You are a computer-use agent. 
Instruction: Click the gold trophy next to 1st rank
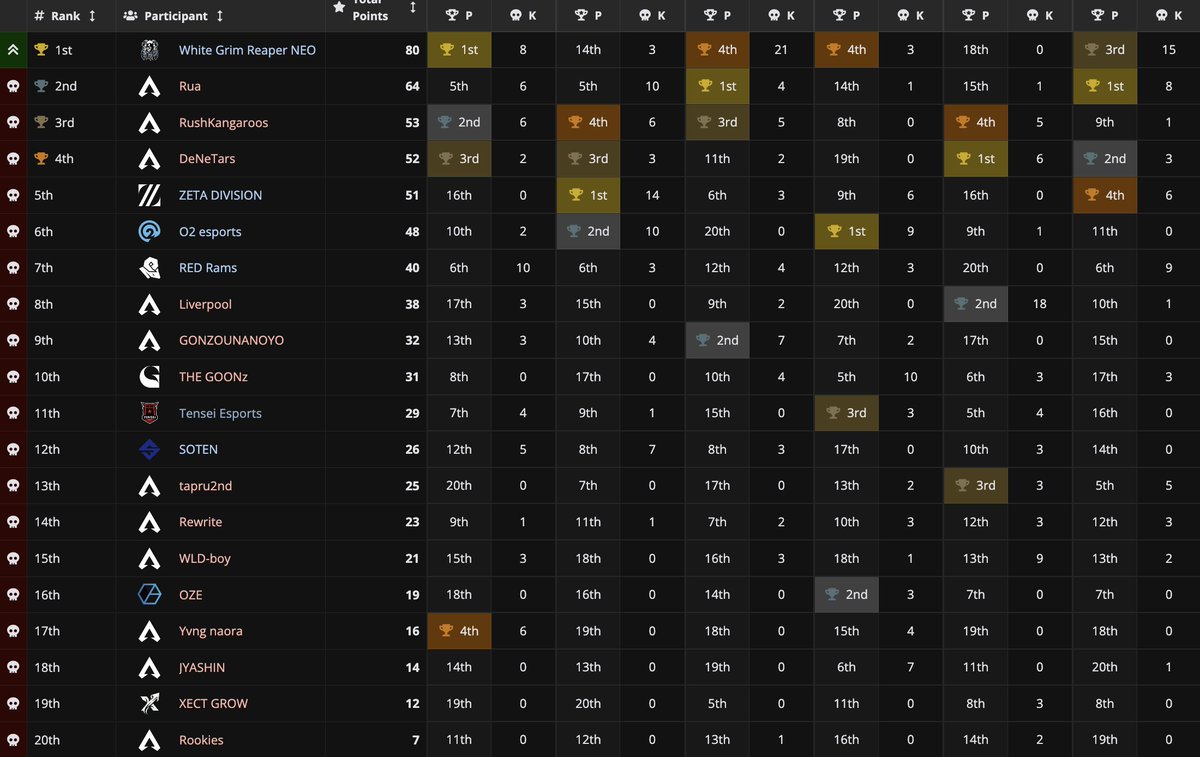click(41, 49)
